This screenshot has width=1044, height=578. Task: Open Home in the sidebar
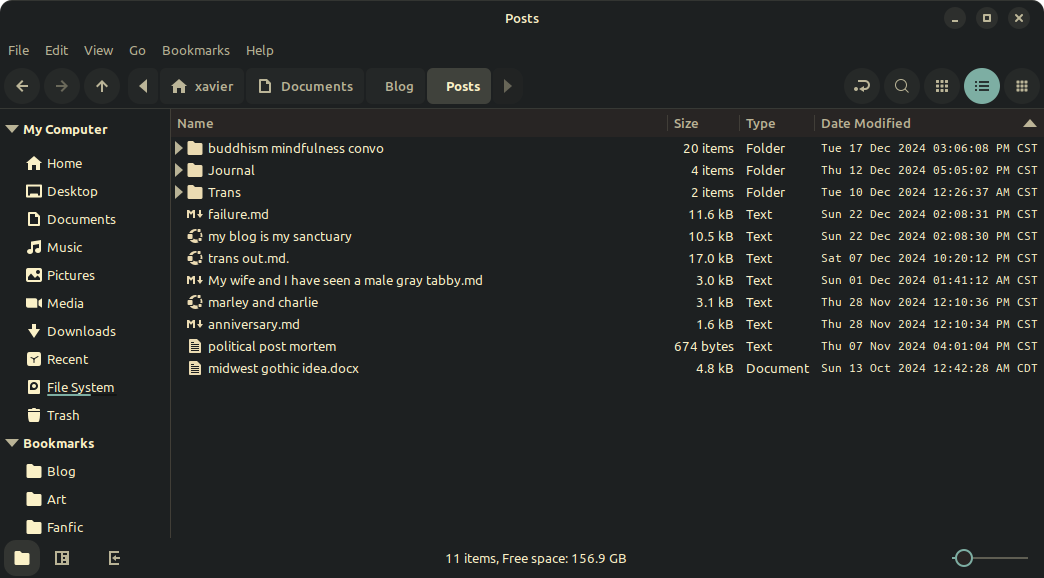(x=65, y=163)
